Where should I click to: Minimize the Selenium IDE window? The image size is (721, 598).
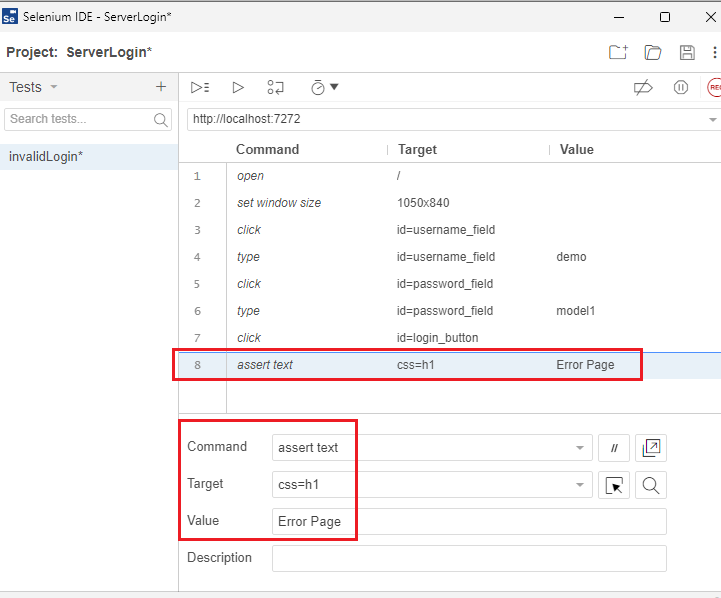pyautogui.click(x=619, y=17)
